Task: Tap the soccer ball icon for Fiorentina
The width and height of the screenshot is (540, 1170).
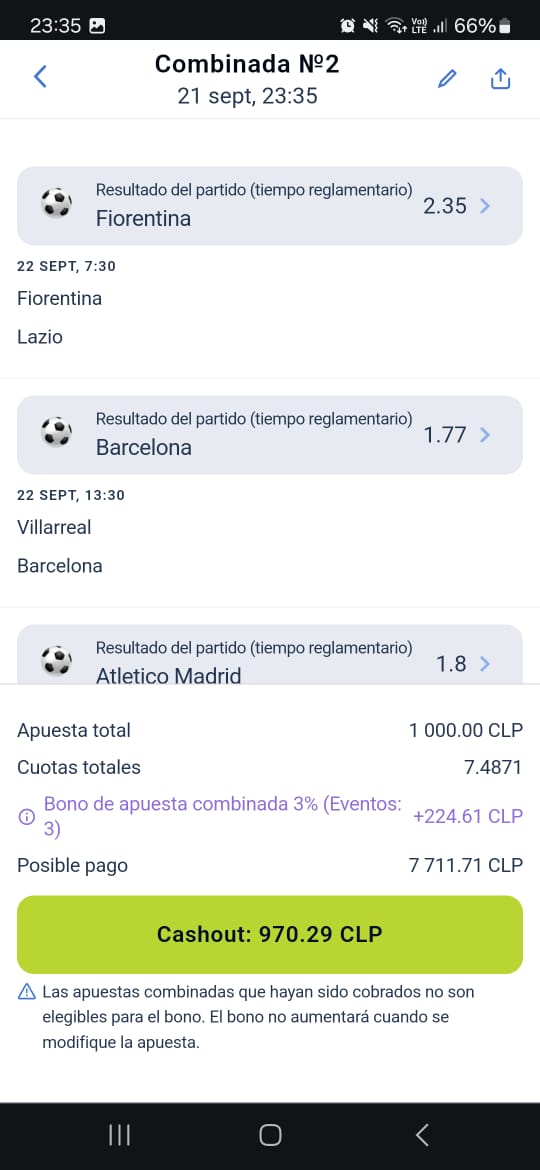Action: (56, 203)
